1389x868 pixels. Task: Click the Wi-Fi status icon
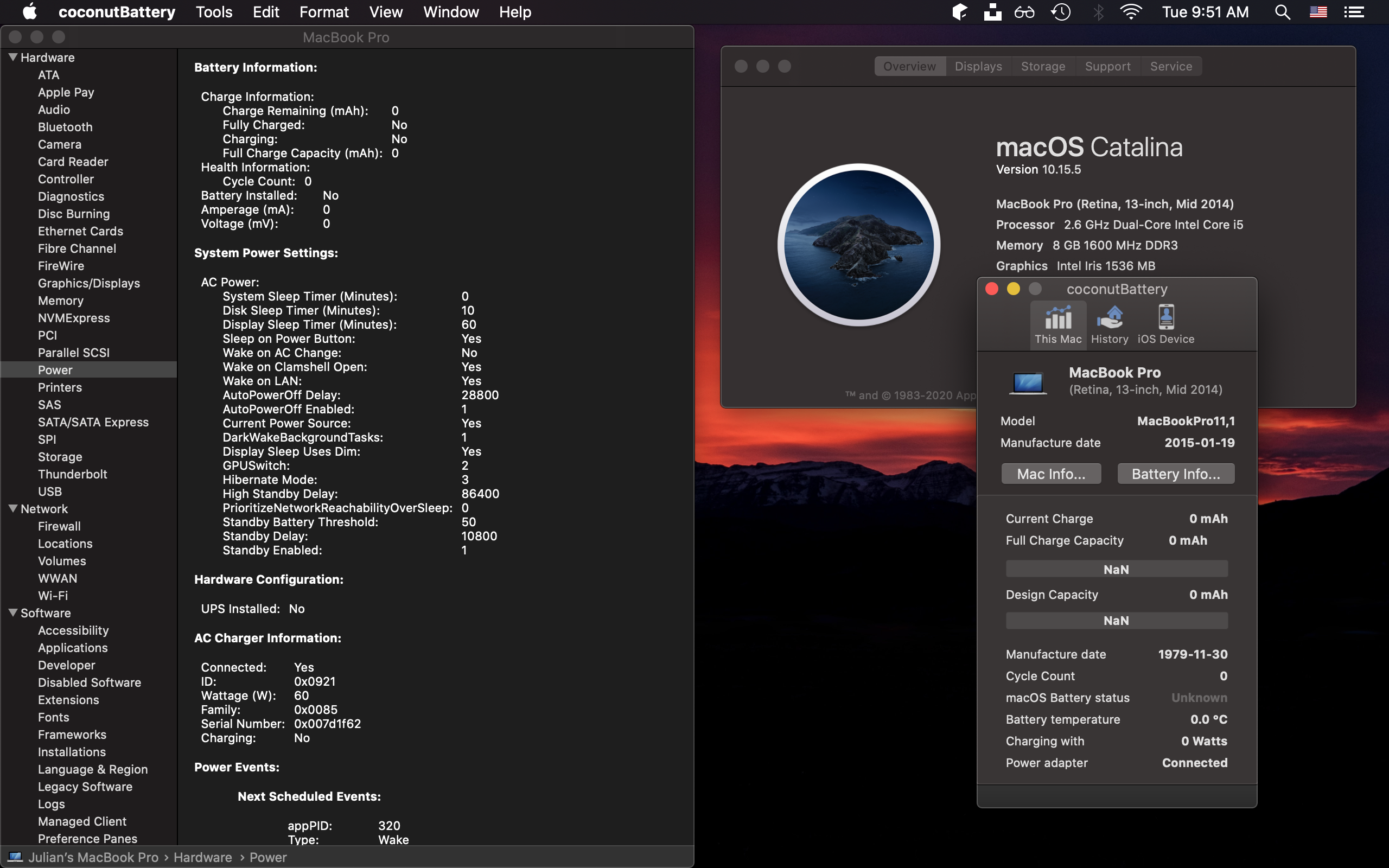coord(1130,12)
